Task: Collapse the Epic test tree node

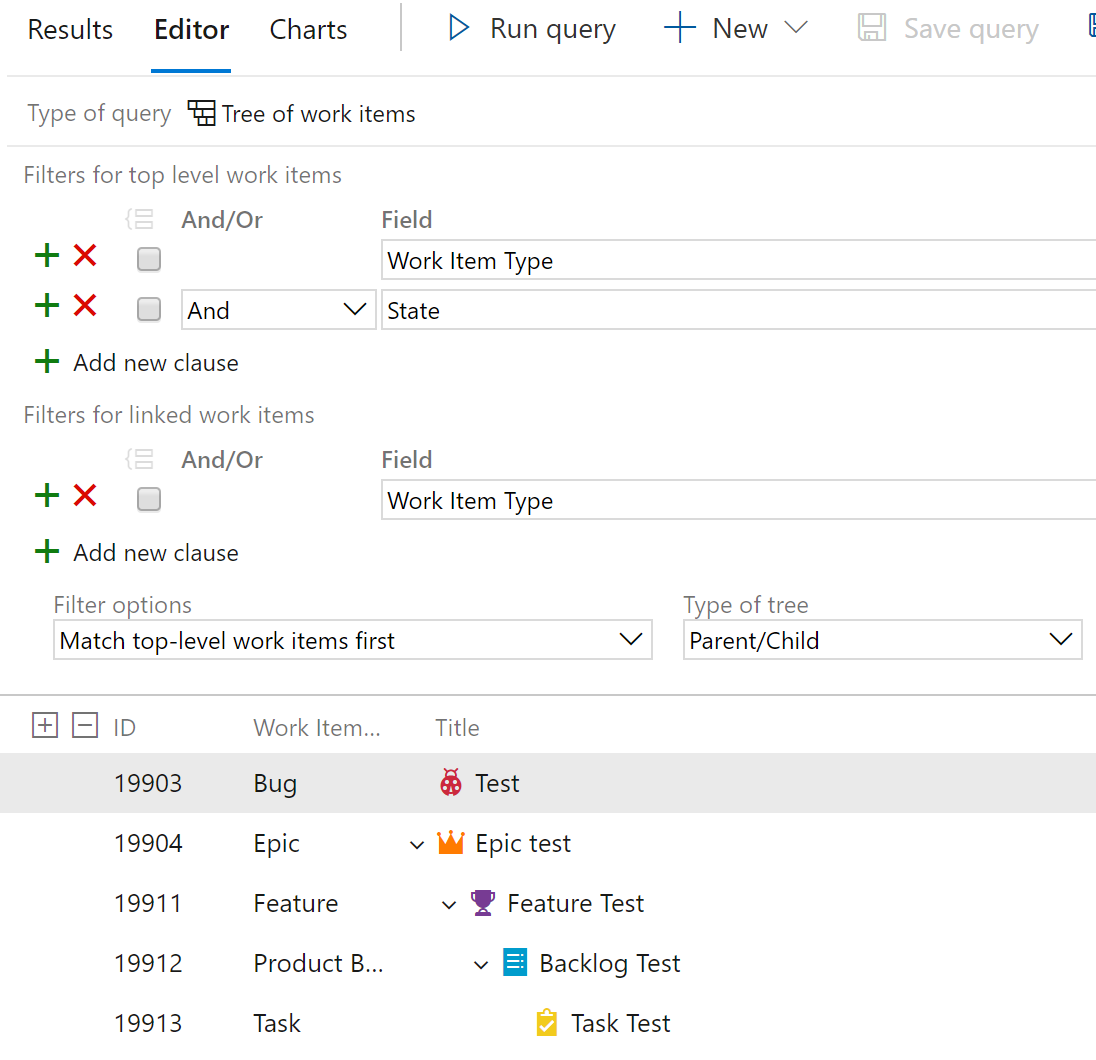Action: tap(417, 845)
